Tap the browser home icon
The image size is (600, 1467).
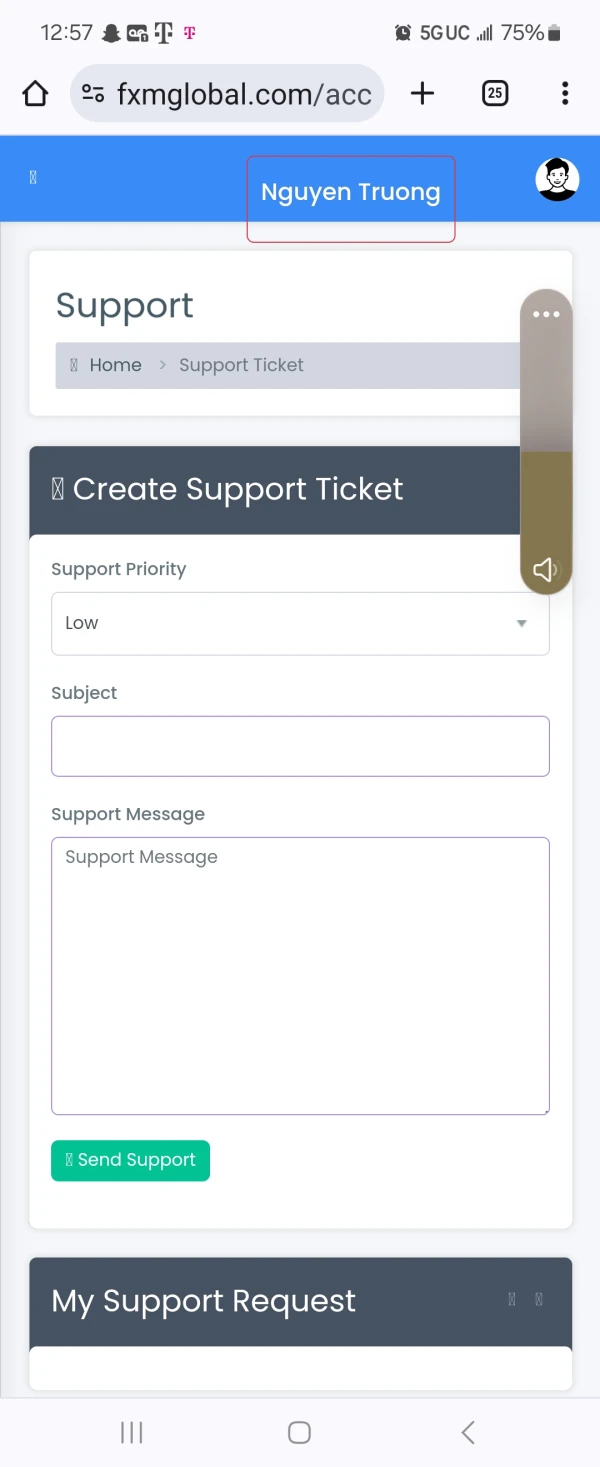click(x=35, y=94)
